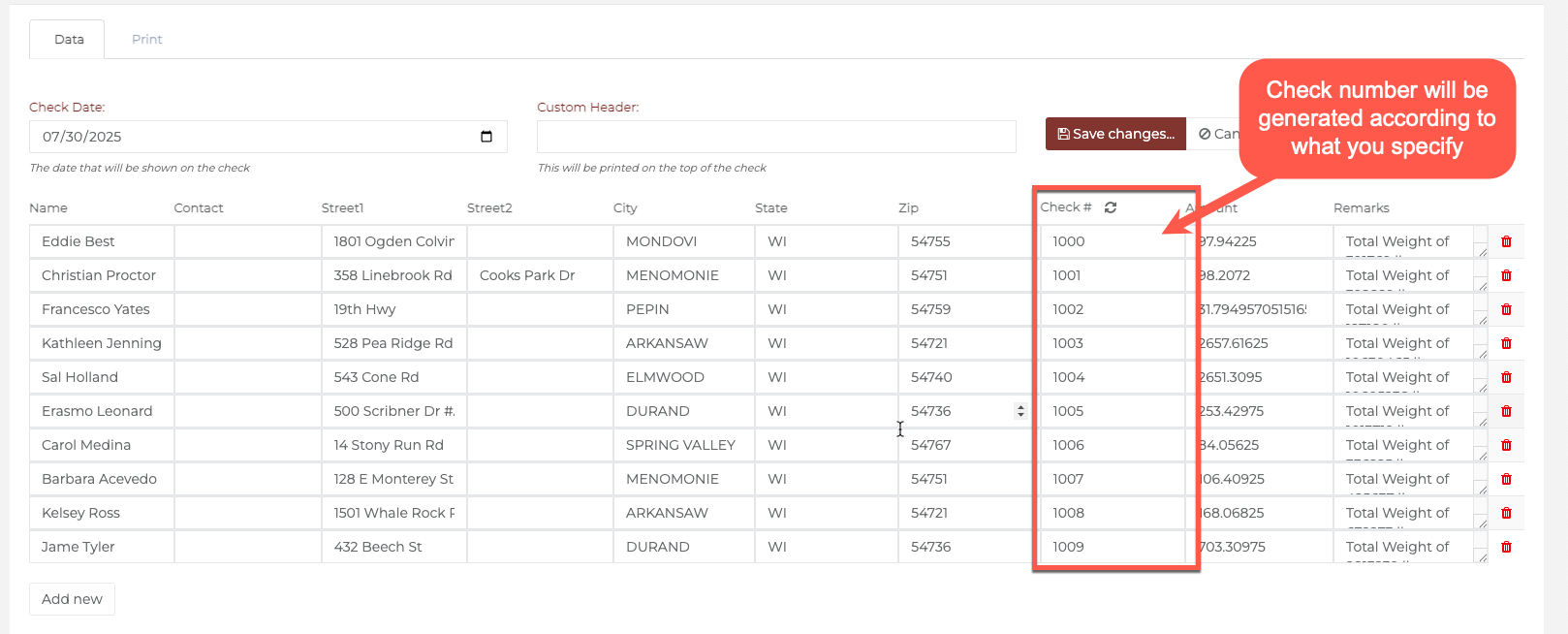Click the state field WI for Kelsey Ross
The height and width of the screenshot is (634, 1568).
826,513
